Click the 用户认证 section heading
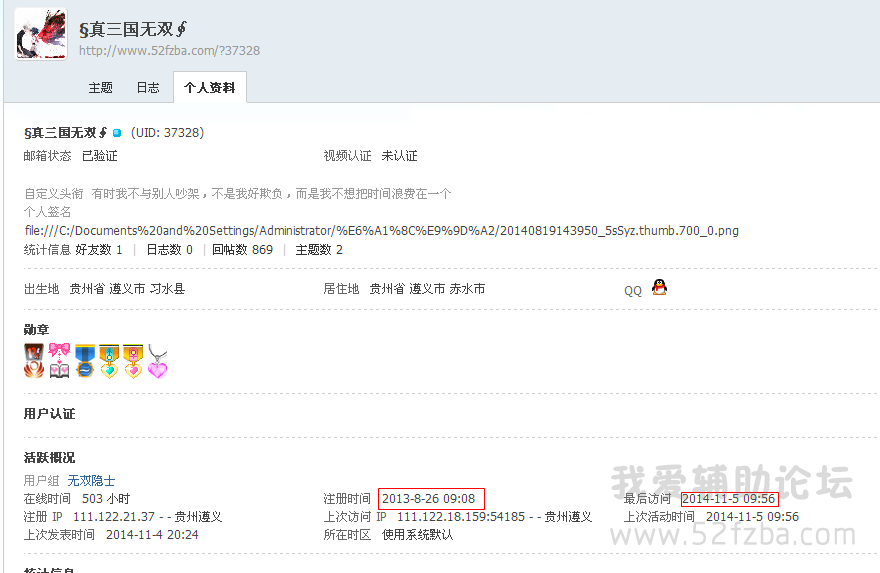880x573 pixels. tap(49, 414)
